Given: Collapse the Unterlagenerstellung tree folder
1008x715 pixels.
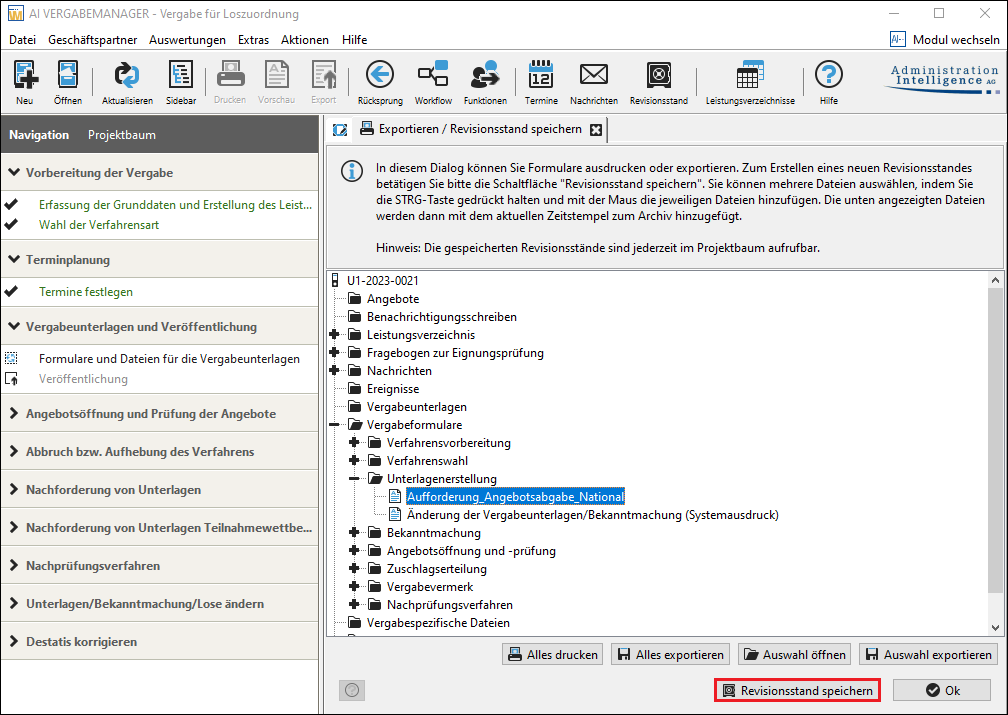Looking at the screenshot, I should coord(354,478).
